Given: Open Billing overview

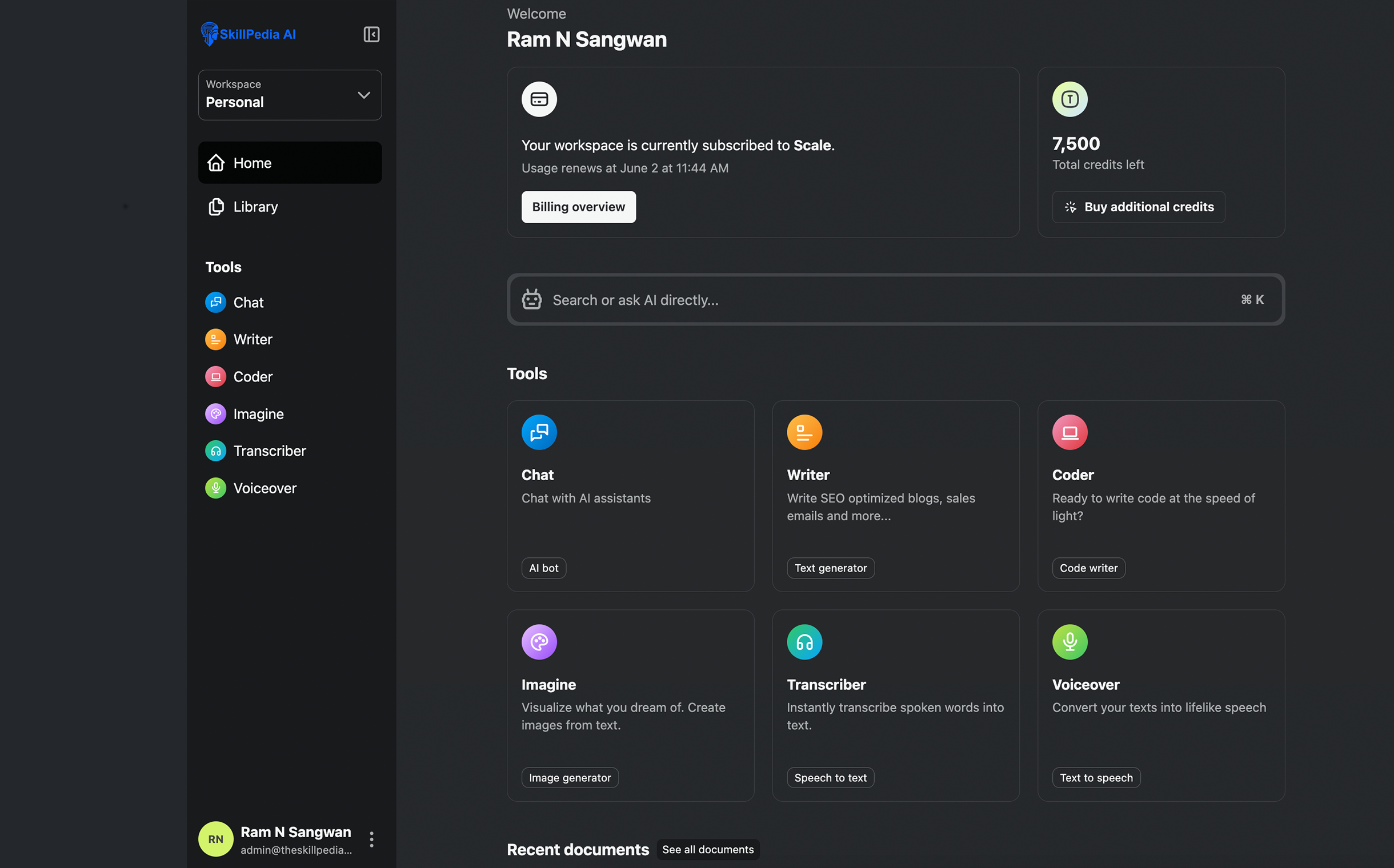Looking at the screenshot, I should click(578, 207).
